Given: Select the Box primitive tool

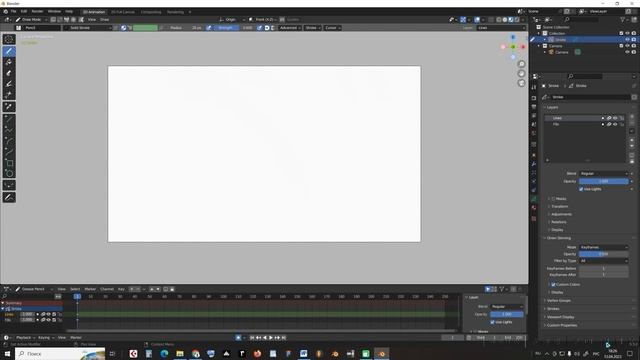Looking at the screenshot, I should click(x=9, y=163).
